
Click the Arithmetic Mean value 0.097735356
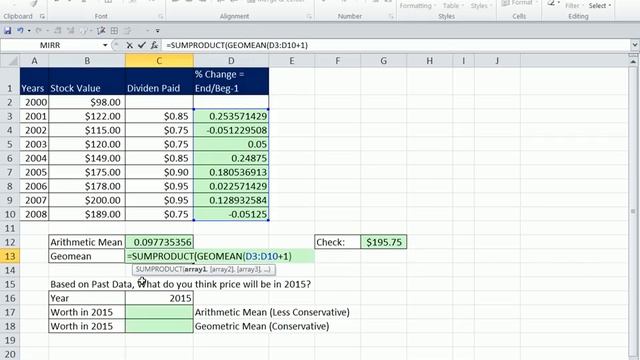pos(159,242)
